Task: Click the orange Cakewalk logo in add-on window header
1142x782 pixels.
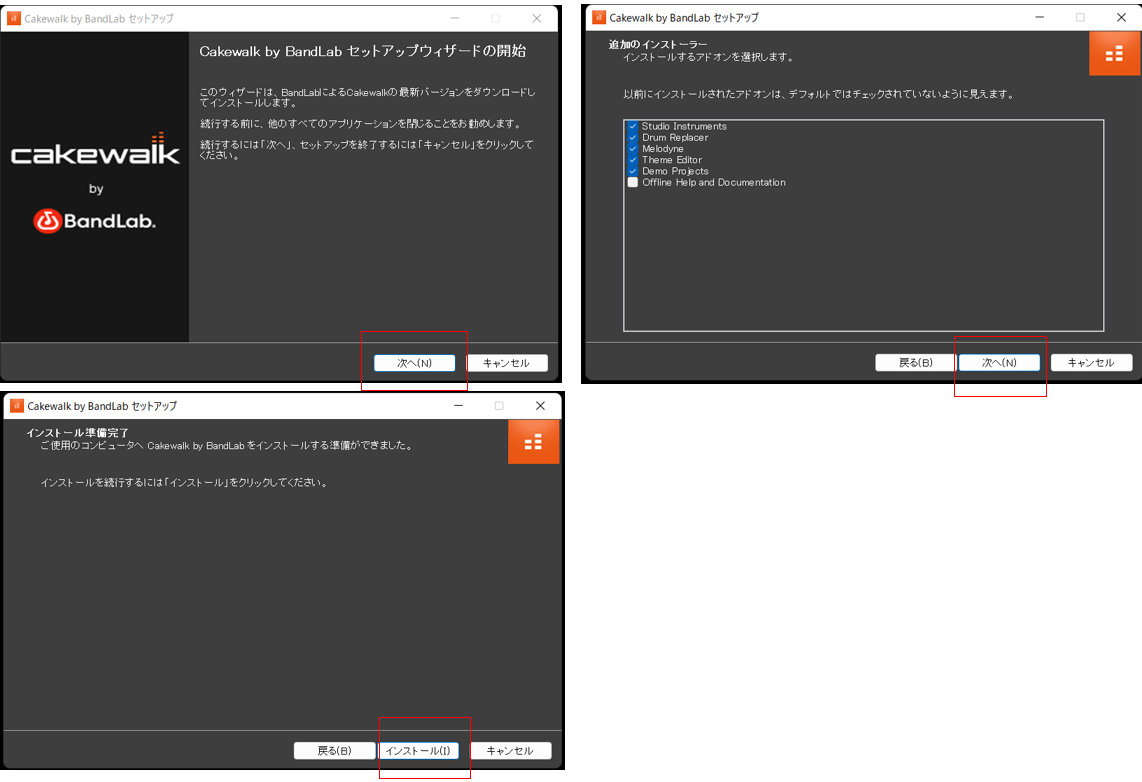Action: click(1114, 54)
